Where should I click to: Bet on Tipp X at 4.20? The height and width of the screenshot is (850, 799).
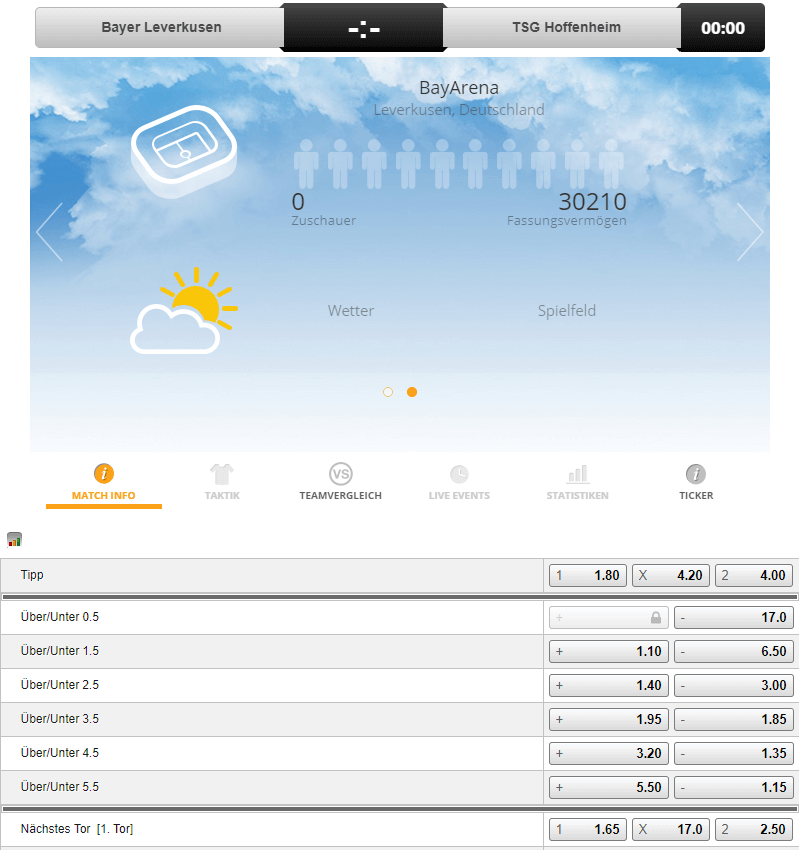click(671, 575)
